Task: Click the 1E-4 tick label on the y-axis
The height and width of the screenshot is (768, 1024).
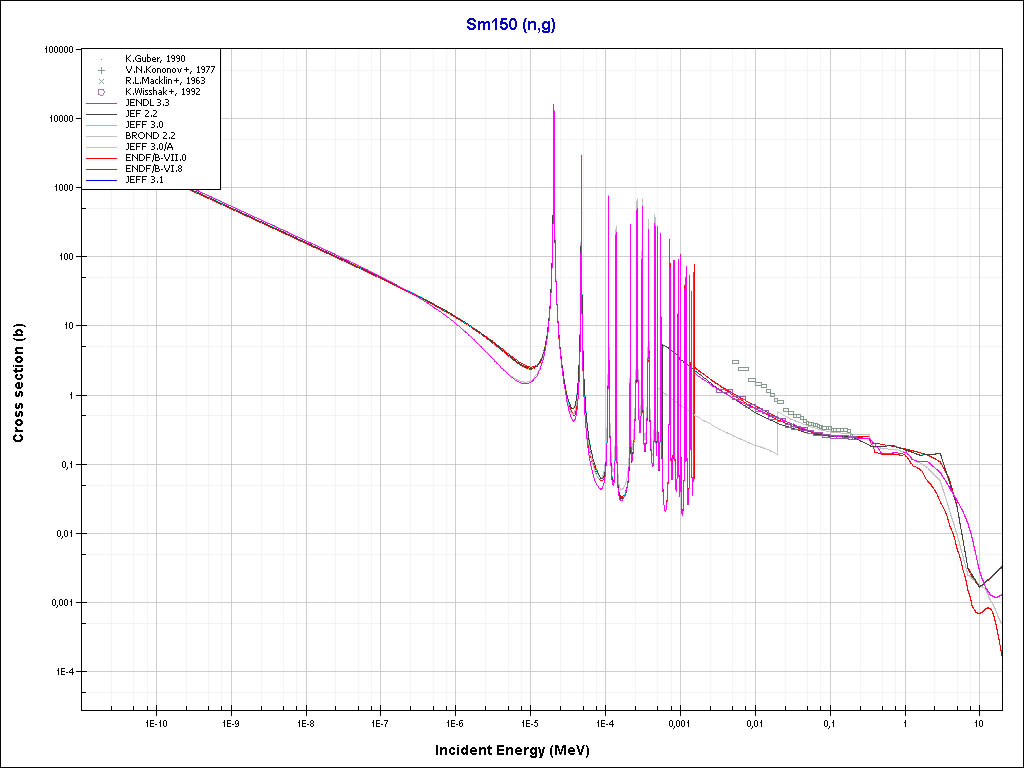Action: (x=65, y=672)
